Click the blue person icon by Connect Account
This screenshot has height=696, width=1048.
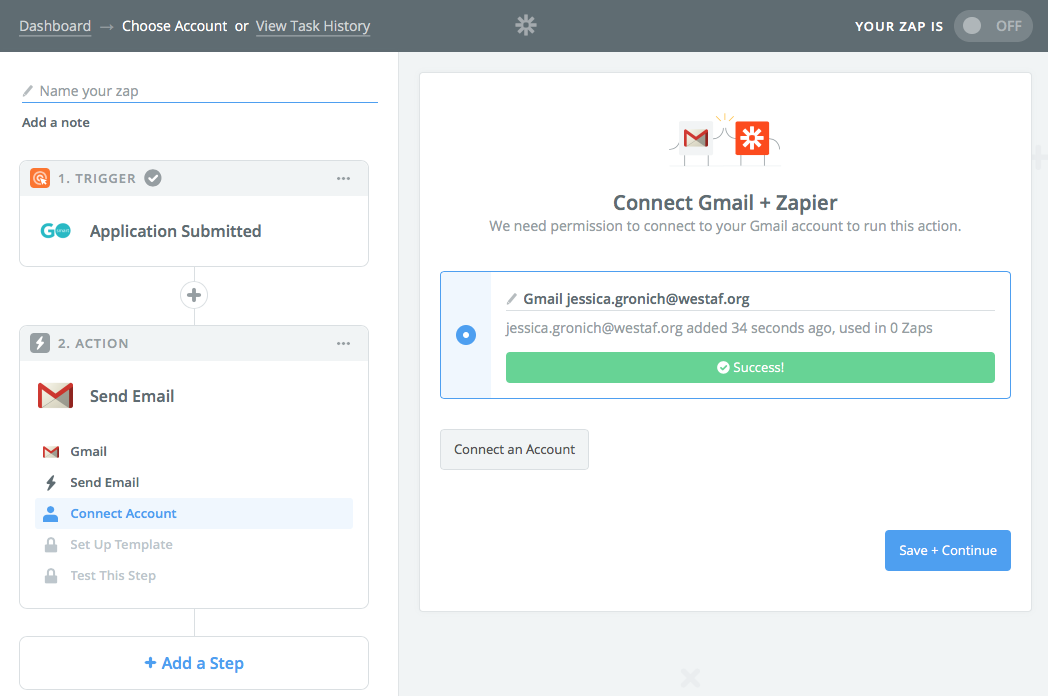coord(51,513)
